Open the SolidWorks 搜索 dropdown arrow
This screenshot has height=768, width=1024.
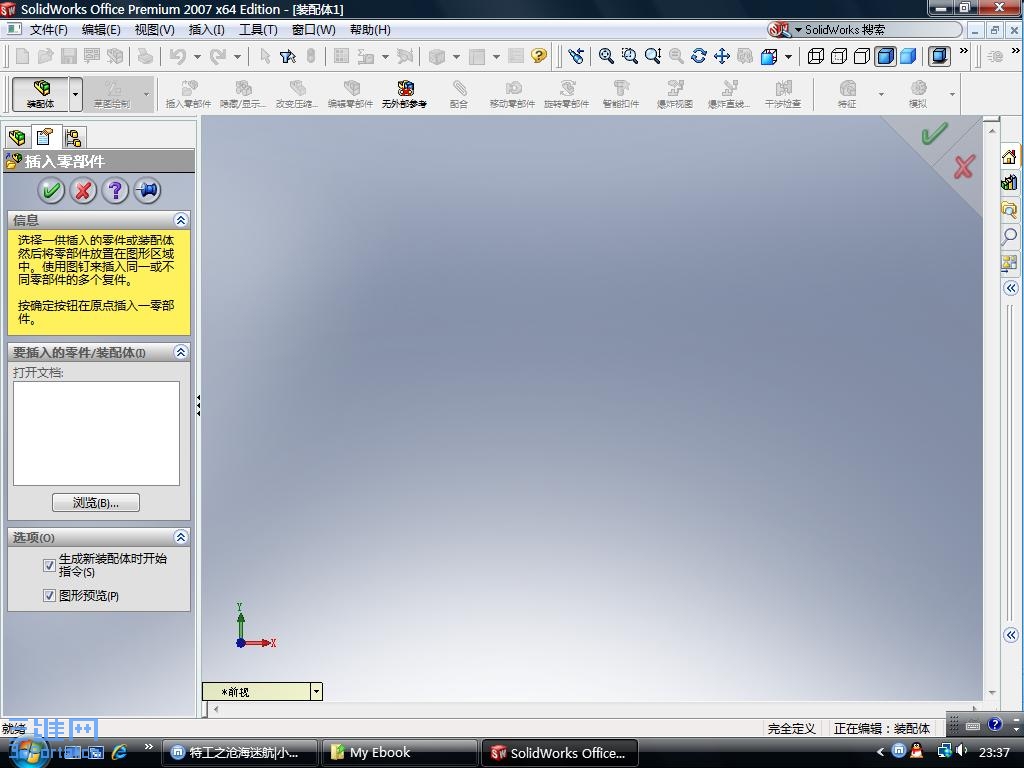798,30
